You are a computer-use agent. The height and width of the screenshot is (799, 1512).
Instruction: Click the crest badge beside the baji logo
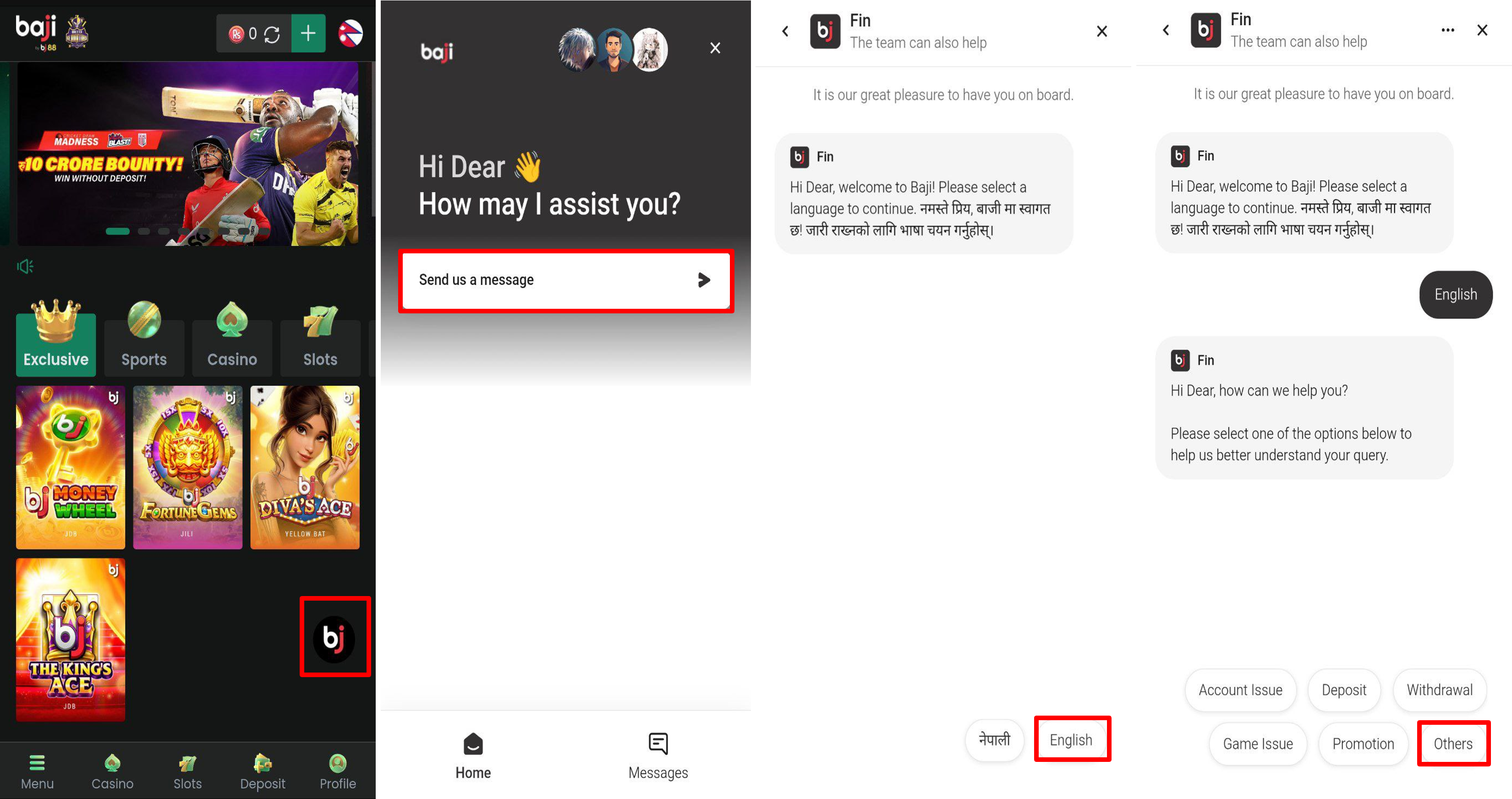tap(77, 32)
